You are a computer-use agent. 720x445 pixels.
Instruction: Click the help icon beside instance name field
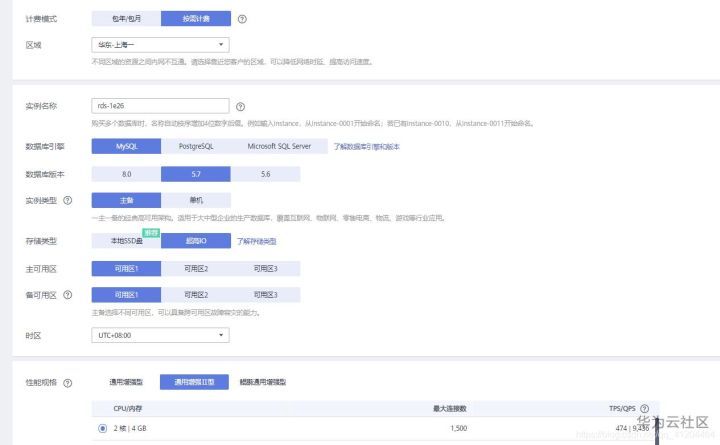pos(240,107)
